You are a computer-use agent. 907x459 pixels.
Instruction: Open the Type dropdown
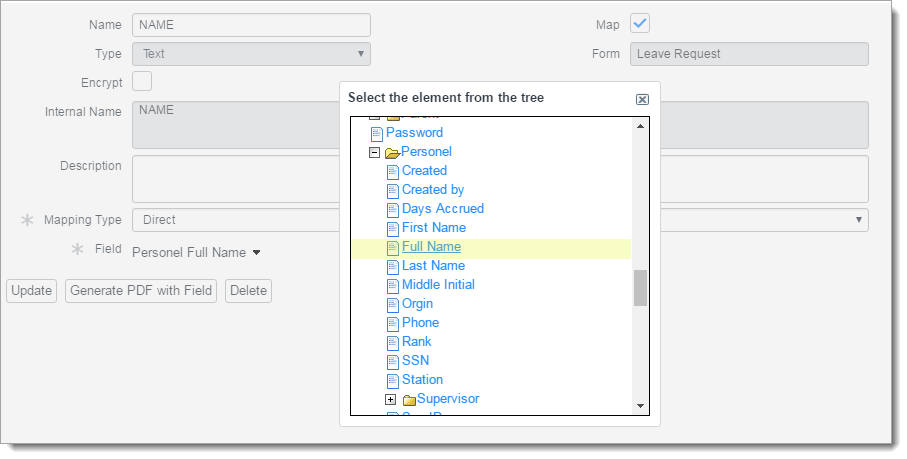pos(251,54)
